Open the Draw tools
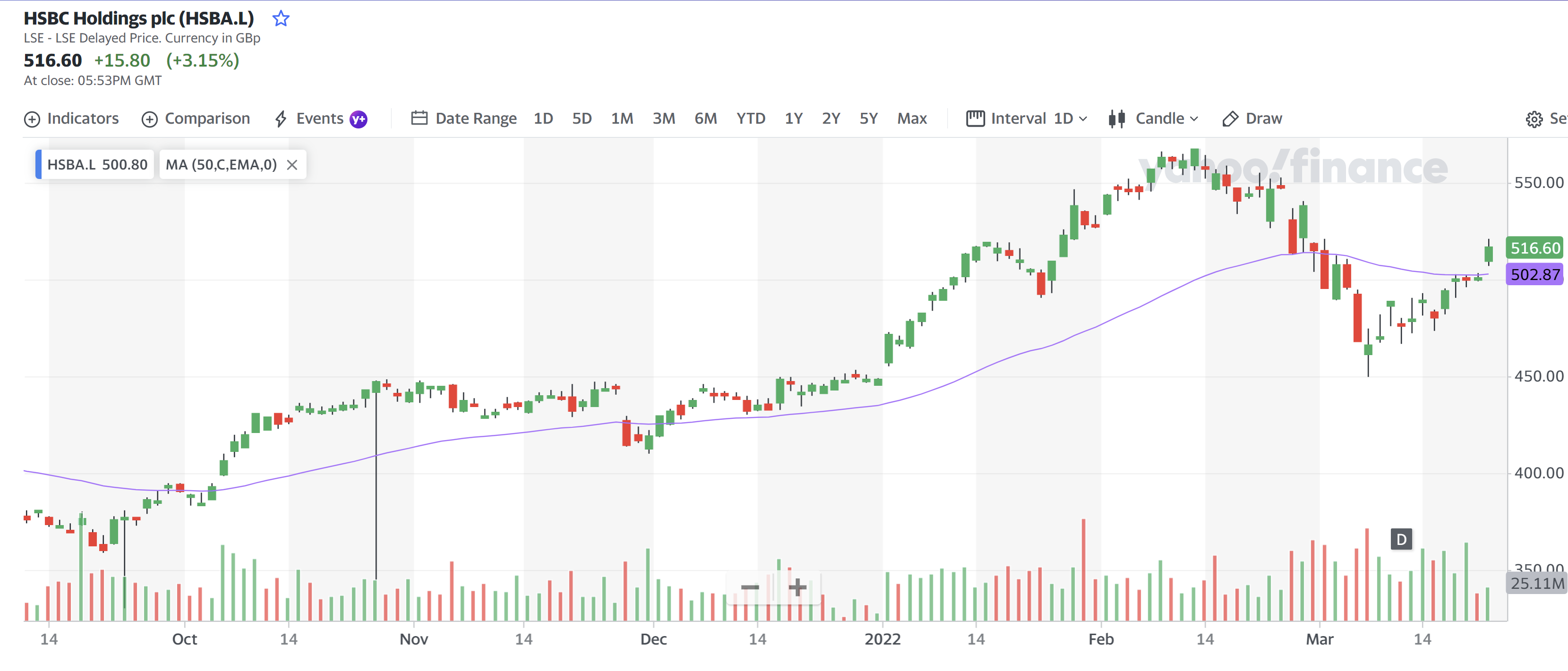Image resolution: width=1568 pixels, height=671 pixels. [x=1252, y=119]
